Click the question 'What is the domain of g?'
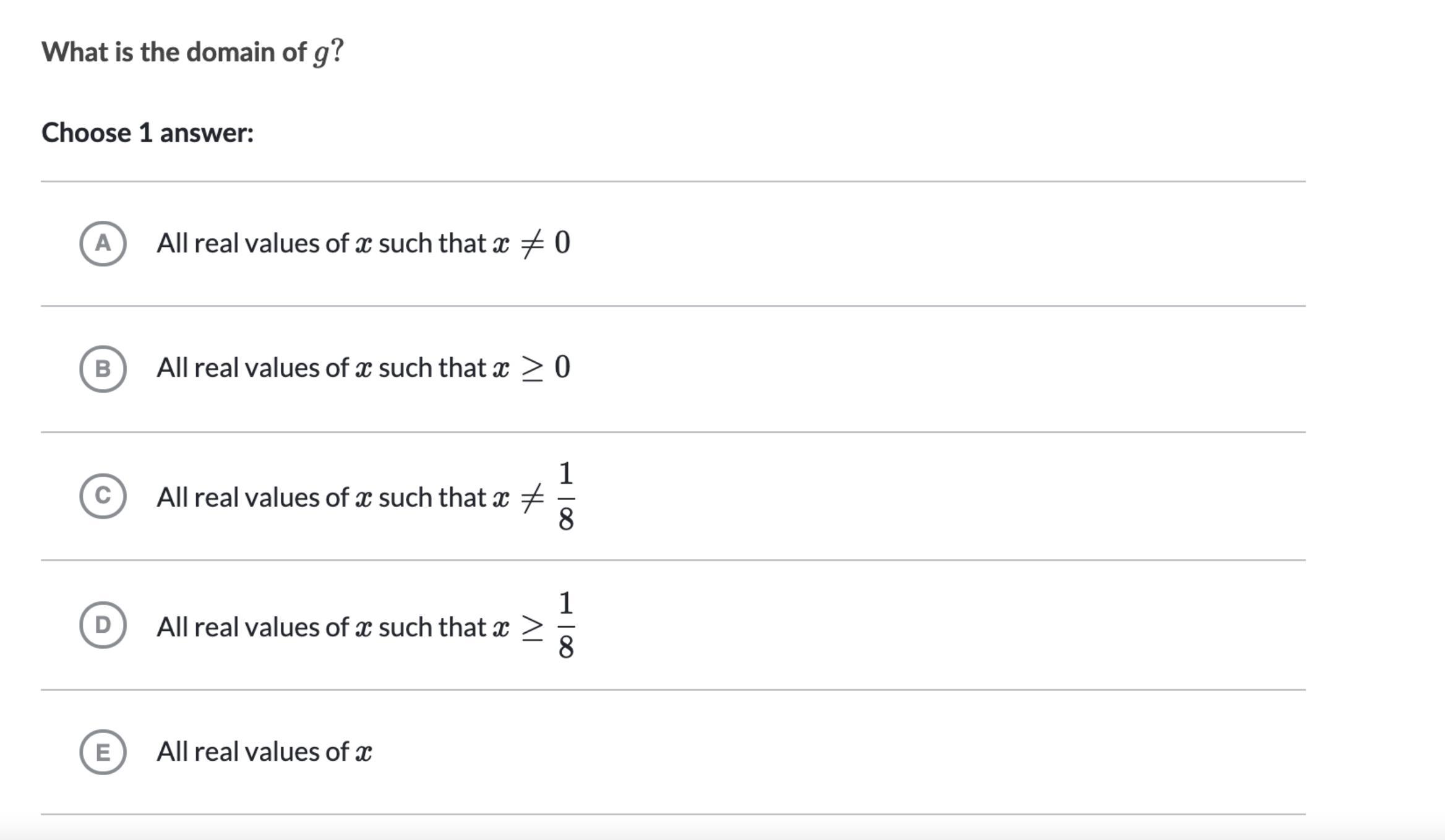This screenshot has width=1445, height=840. (x=192, y=52)
